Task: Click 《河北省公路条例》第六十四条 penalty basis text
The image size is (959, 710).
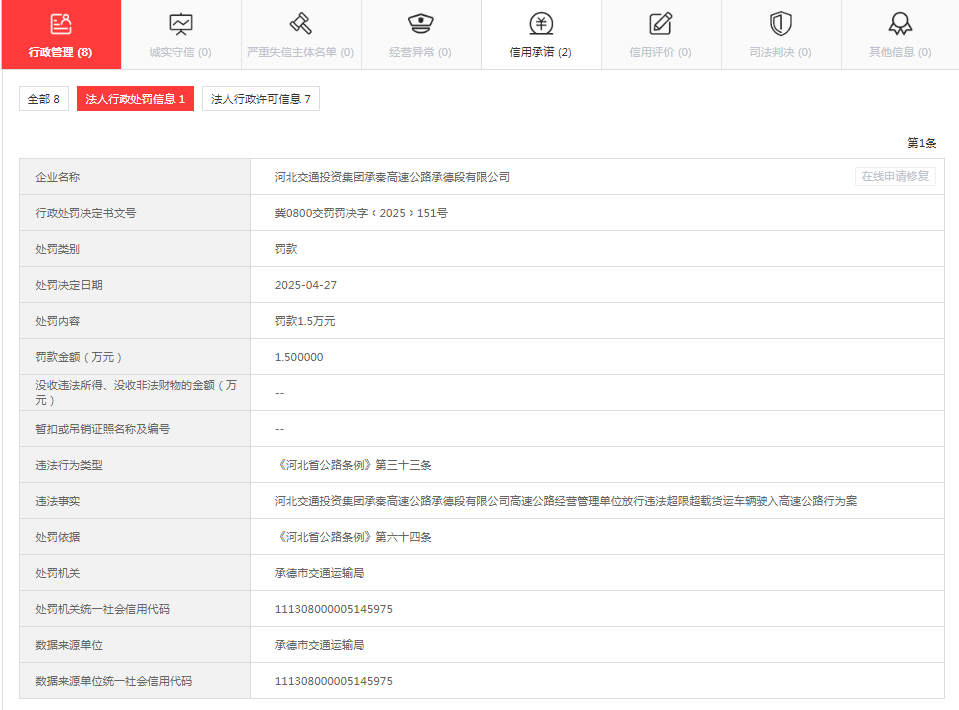Action: point(353,537)
